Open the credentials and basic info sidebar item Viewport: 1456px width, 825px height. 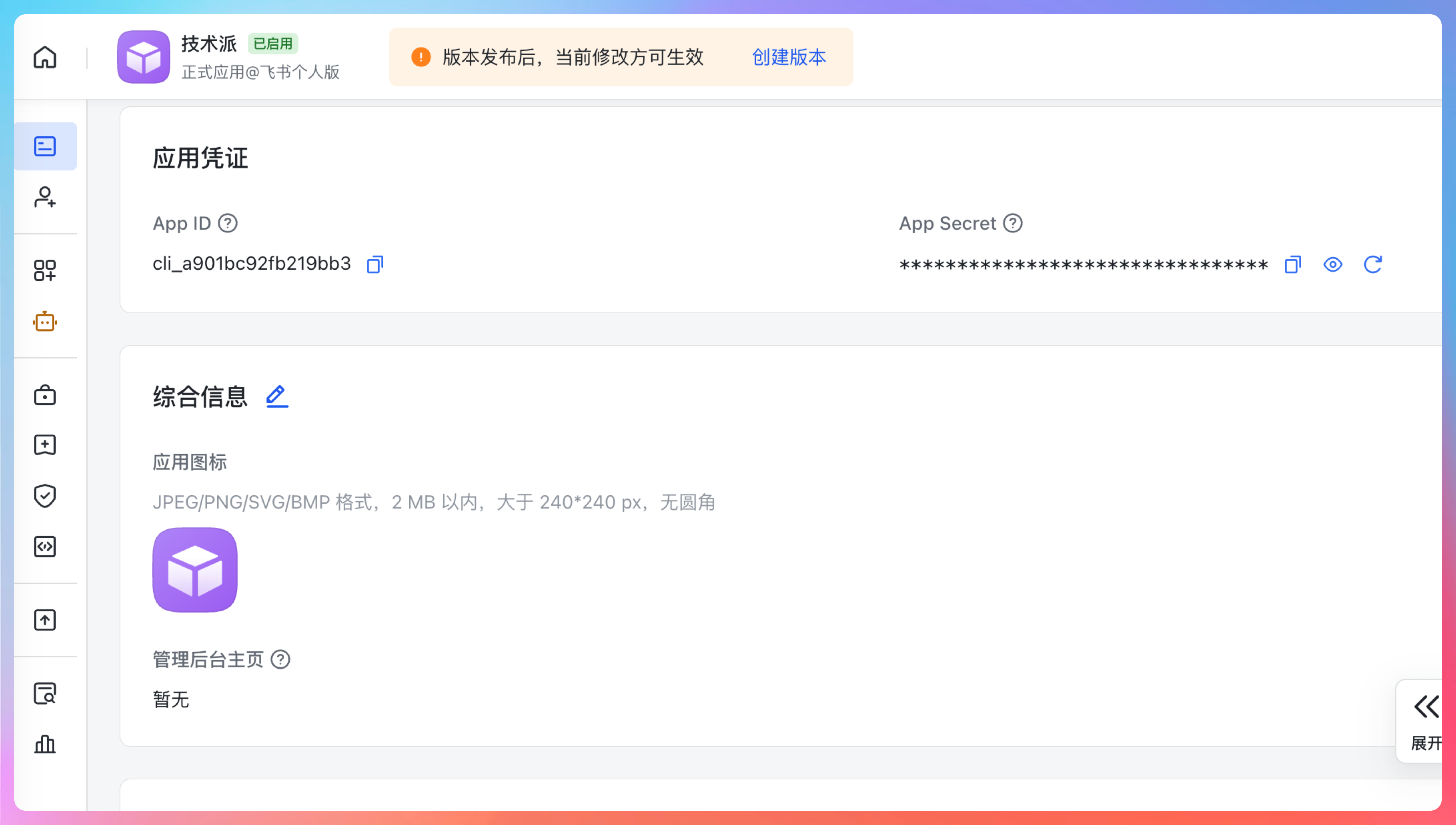(x=45, y=146)
